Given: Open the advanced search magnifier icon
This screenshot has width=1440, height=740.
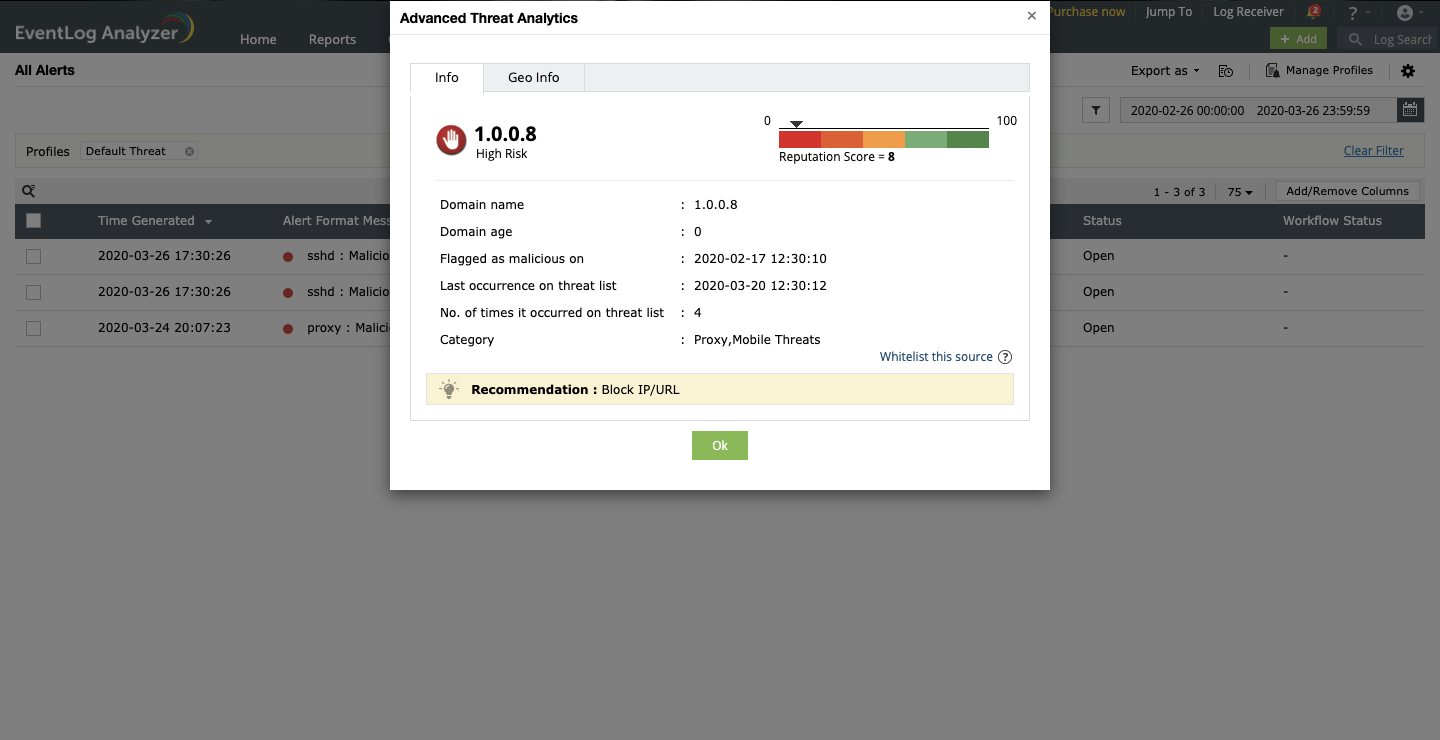Looking at the screenshot, I should [x=28, y=190].
